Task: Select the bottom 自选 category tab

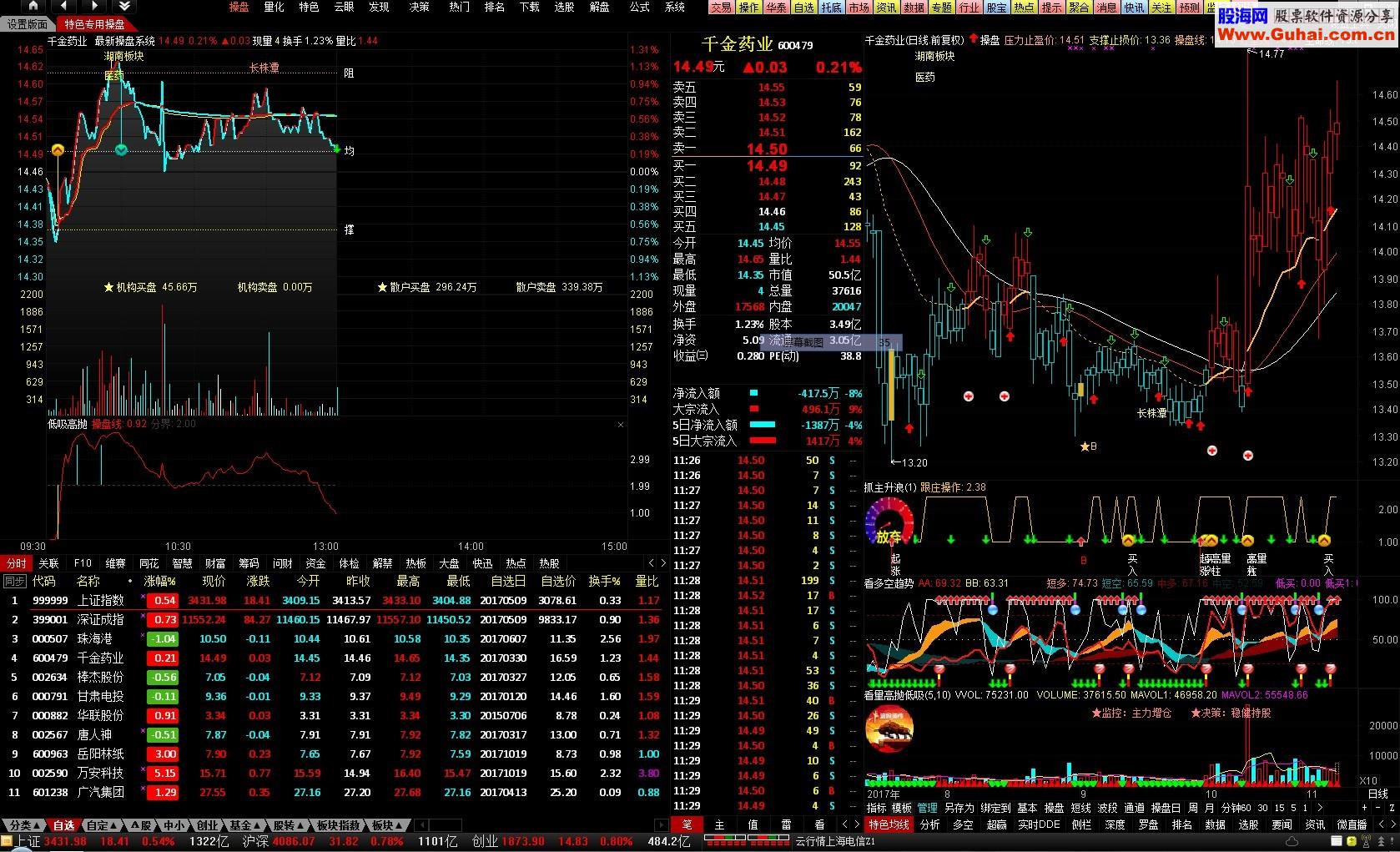Action: 64,825
